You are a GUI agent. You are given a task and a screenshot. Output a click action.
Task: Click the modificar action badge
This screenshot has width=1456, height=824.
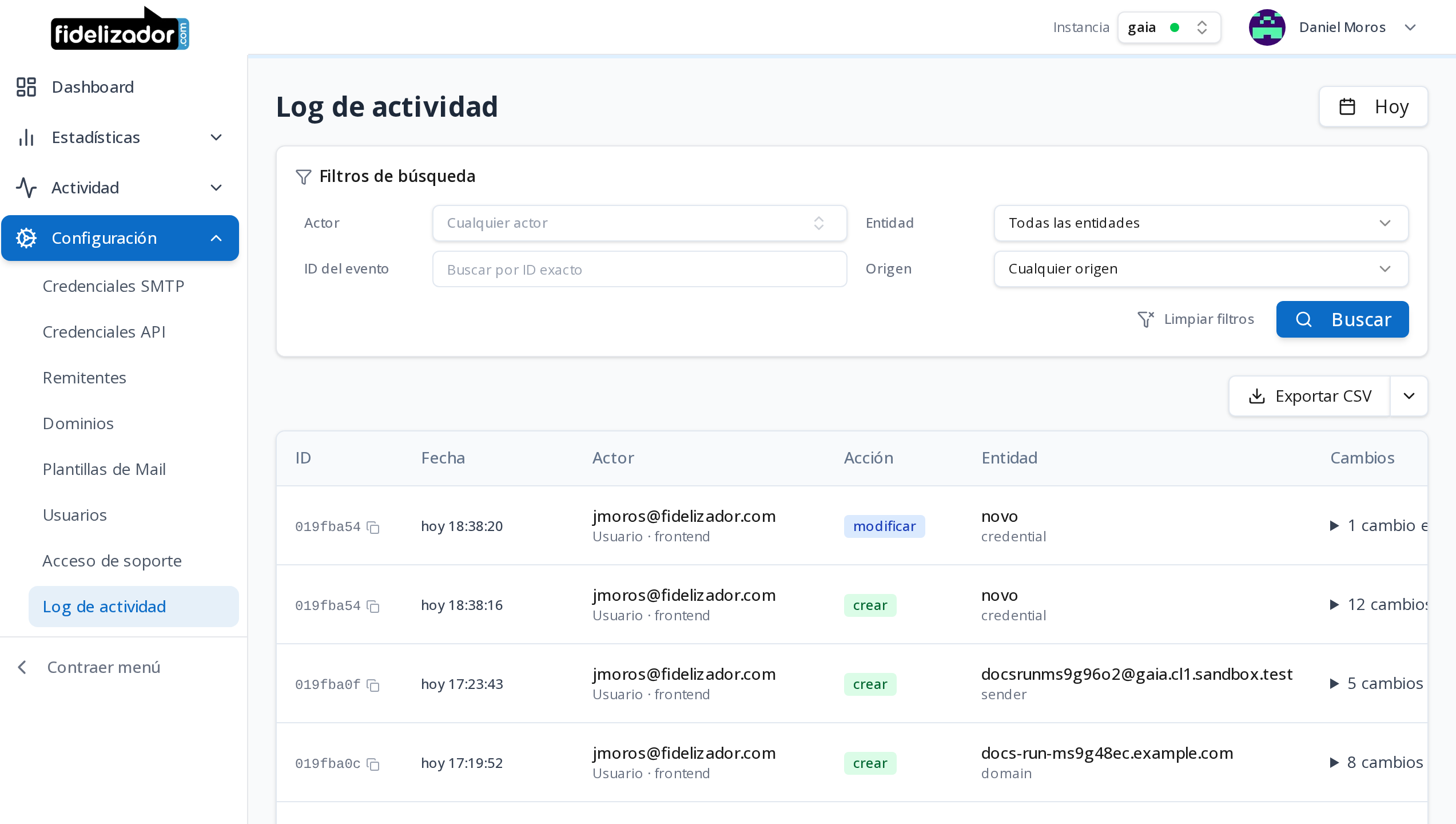tap(884, 526)
